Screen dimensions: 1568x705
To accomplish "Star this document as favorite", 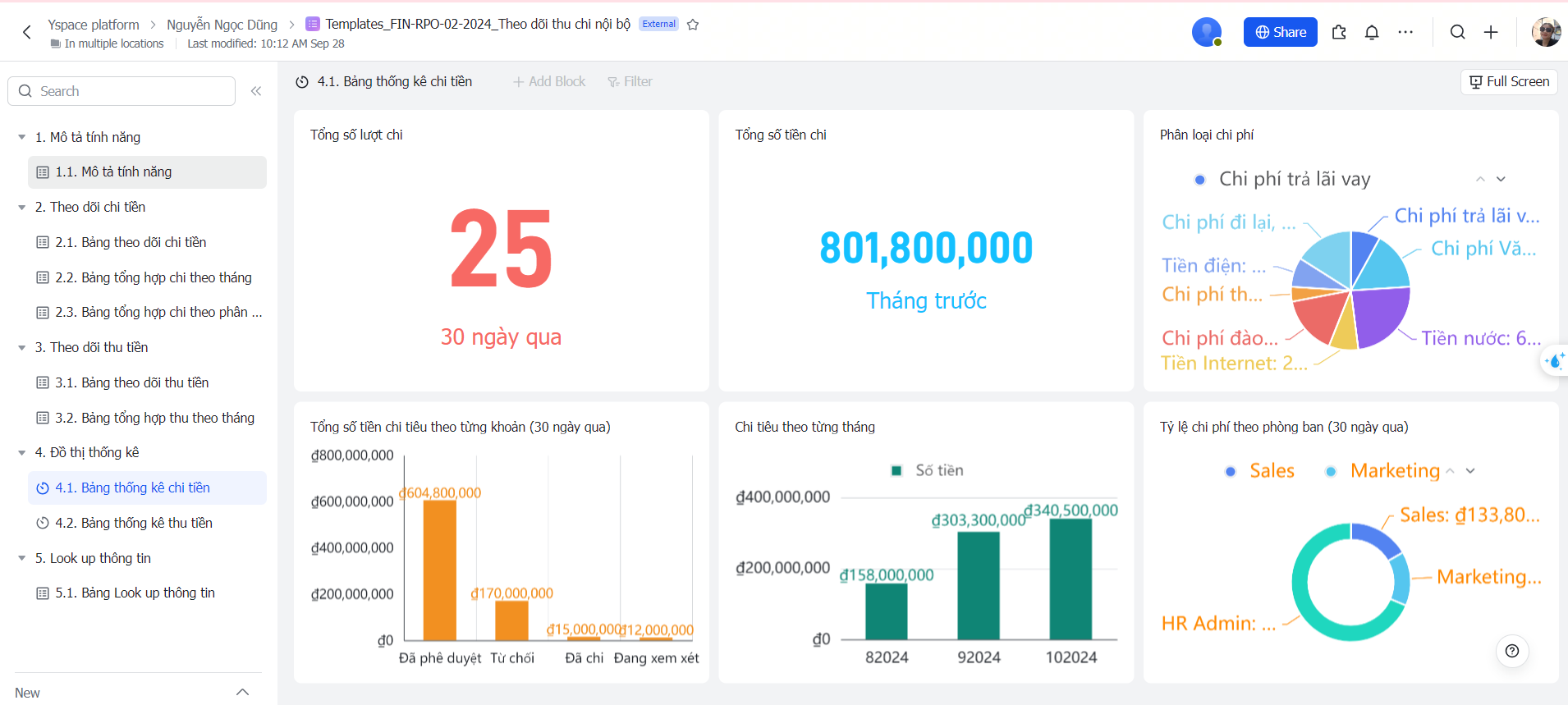I will tap(693, 25).
